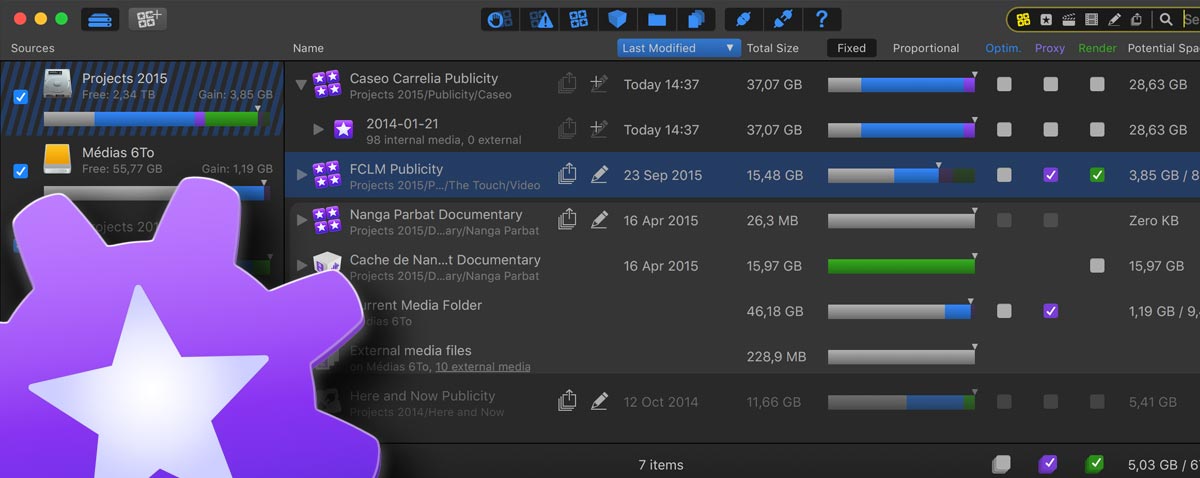Click the FCLM Publicity size usage bar
The height and width of the screenshot is (478, 1200).
(x=901, y=175)
